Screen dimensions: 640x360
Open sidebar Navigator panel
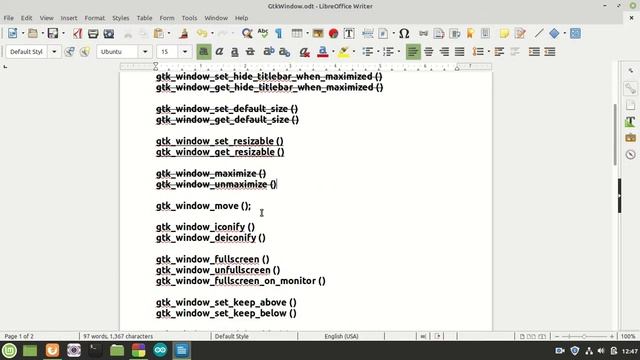pyautogui.click(x=630, y=155)
